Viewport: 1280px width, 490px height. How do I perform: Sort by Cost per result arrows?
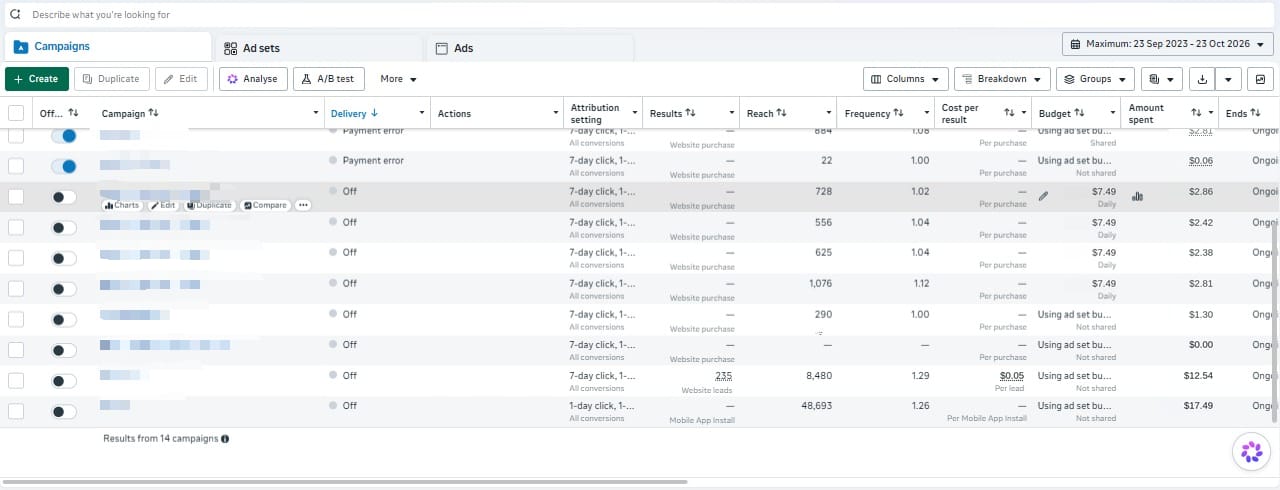pos(1010,114)
